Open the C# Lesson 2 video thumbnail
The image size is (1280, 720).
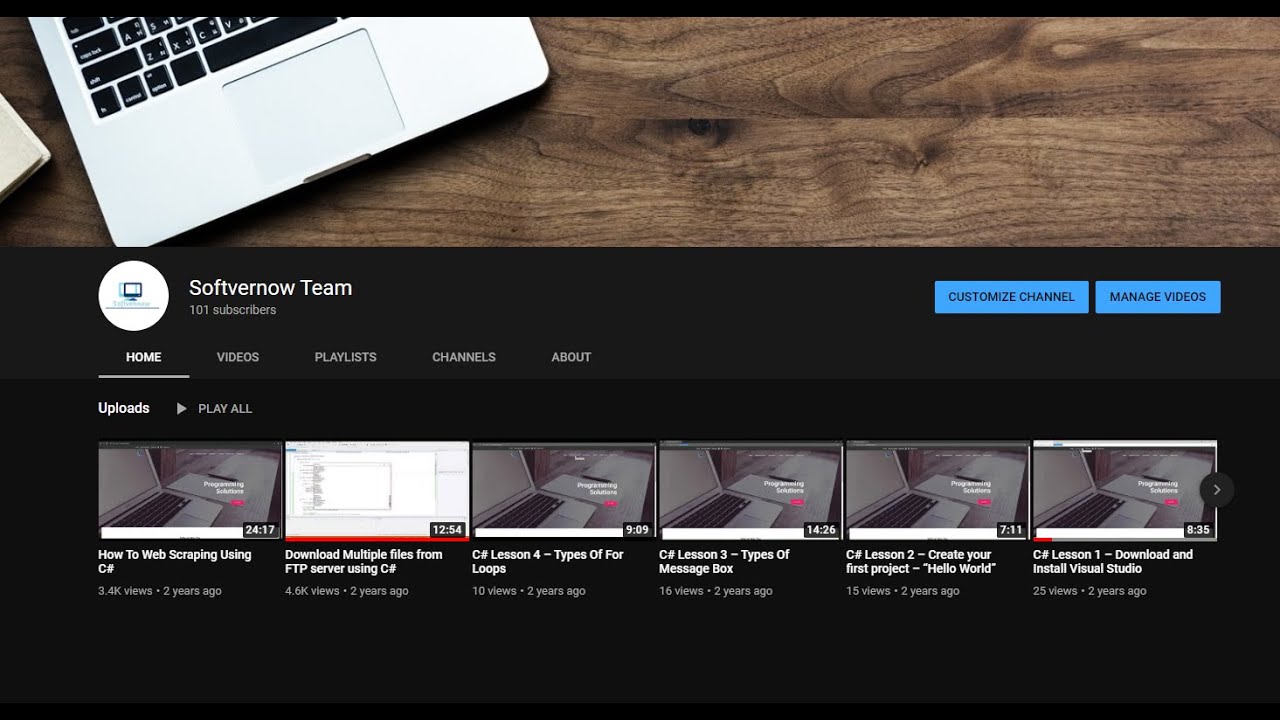pos(938,490)
